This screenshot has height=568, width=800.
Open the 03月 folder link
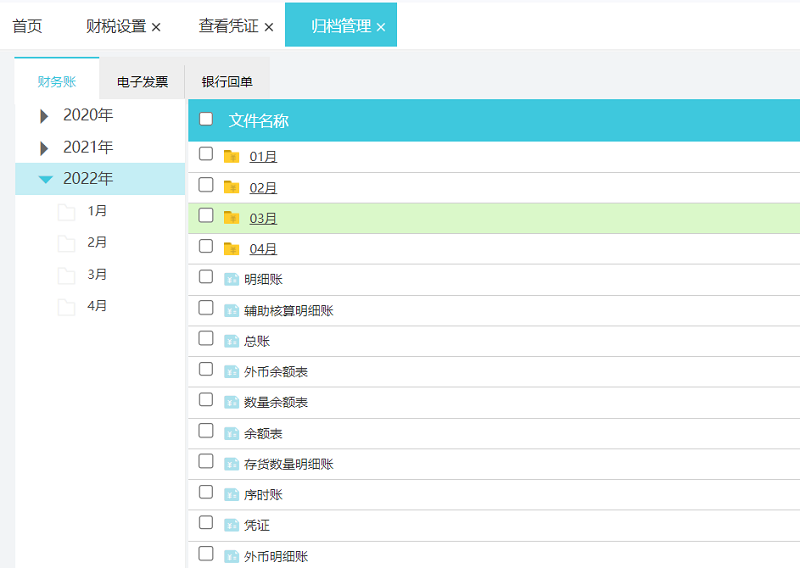pos(263,218)
